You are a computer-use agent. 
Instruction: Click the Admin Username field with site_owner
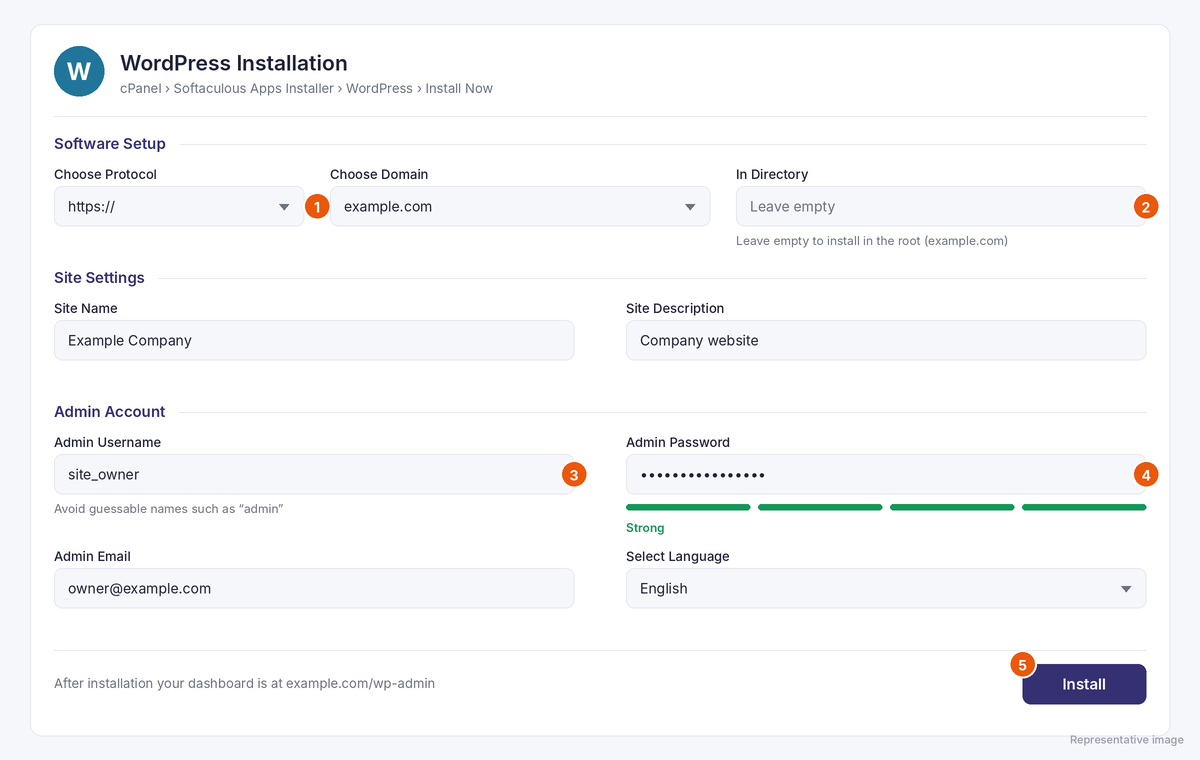click(314, 475)
